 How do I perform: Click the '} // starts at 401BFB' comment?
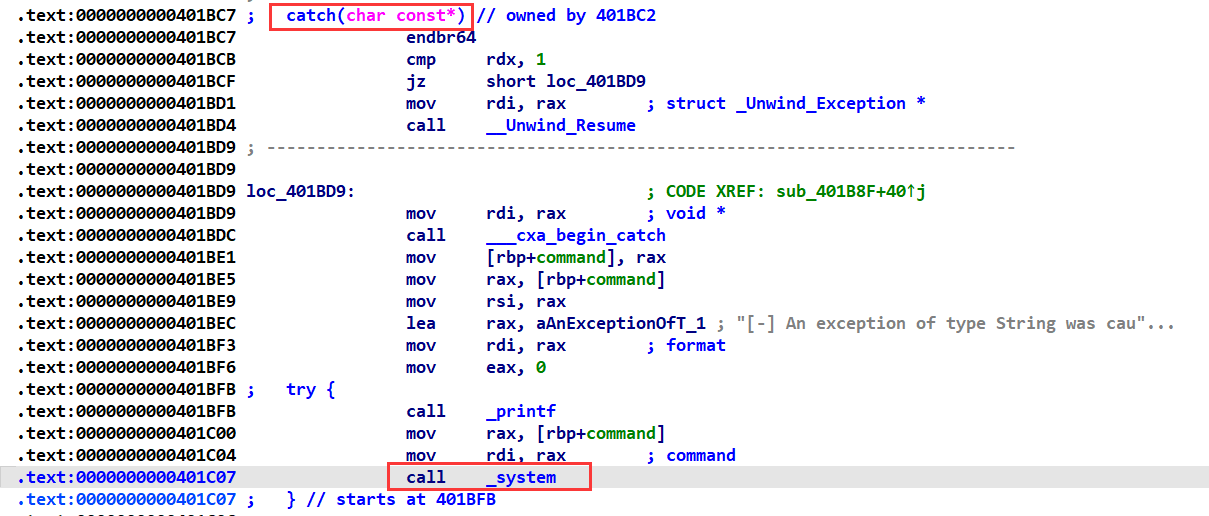(391, 499)
